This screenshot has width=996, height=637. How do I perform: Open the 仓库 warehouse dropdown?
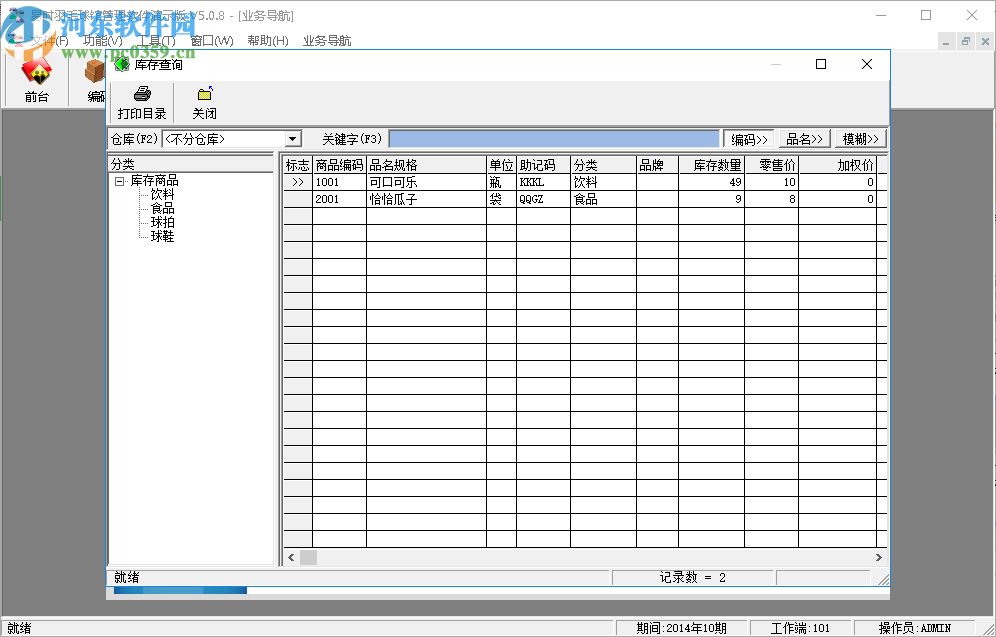click(x=293, y=139)
